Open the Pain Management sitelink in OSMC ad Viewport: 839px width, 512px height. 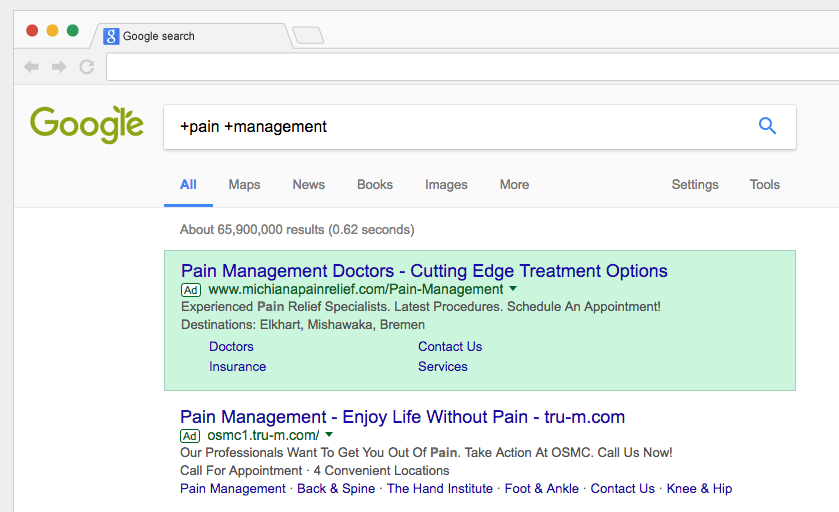click(x=233, y=488)
